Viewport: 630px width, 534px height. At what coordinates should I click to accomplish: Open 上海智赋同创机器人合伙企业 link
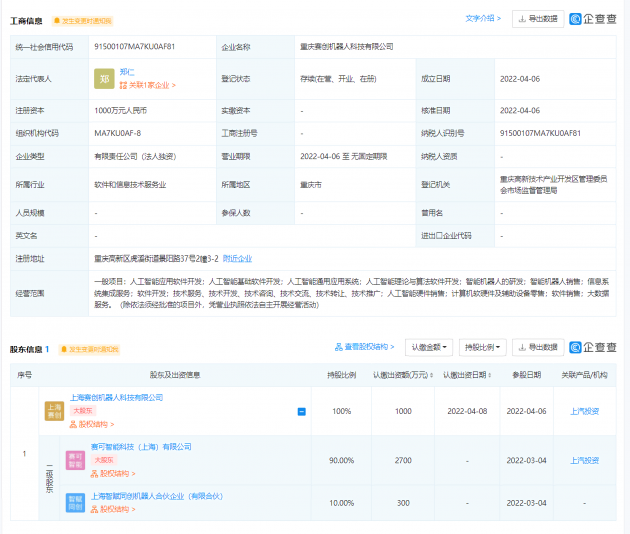tap(157, 496)
